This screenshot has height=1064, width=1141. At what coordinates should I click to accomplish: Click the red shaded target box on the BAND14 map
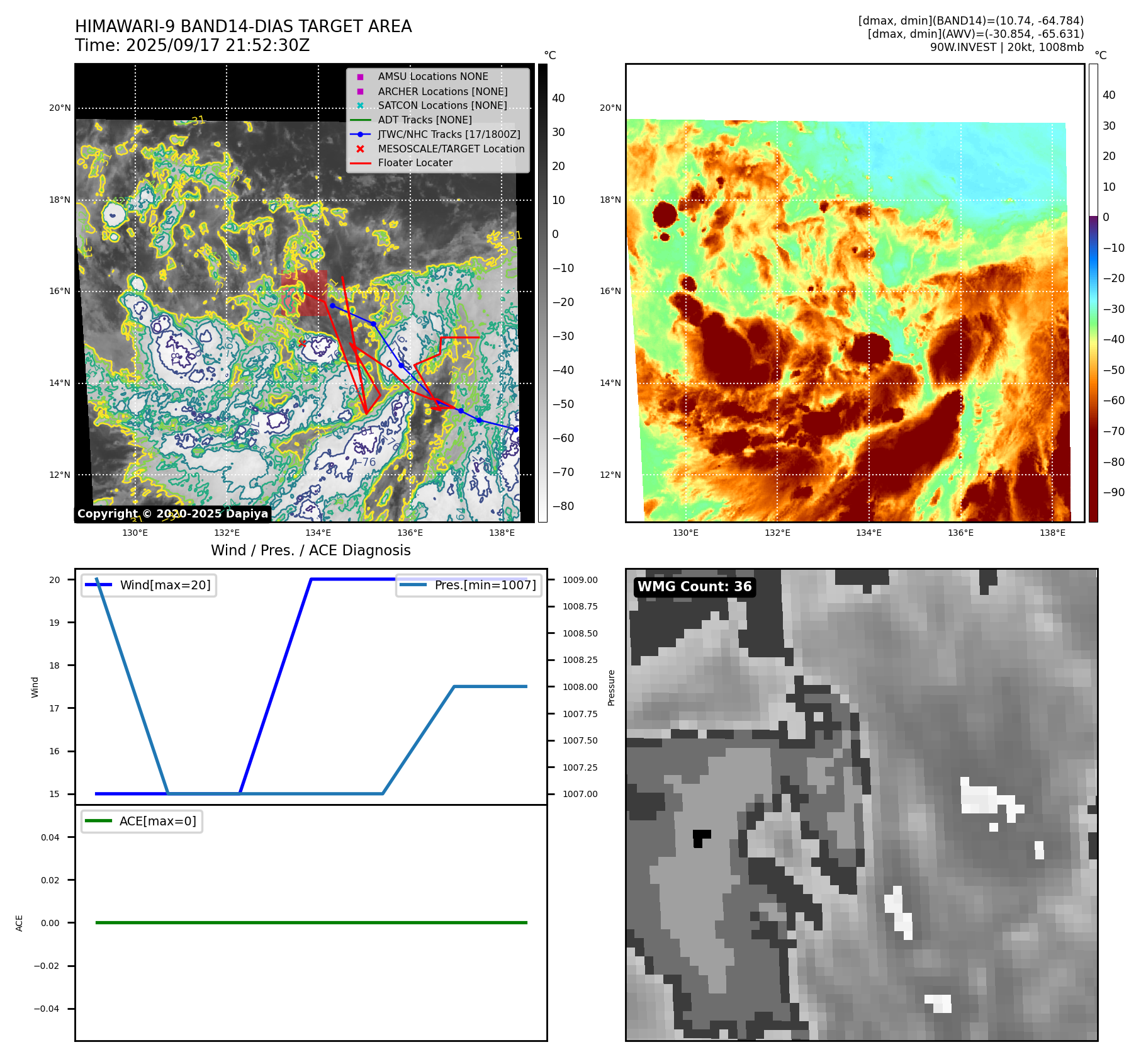(305, 293)
